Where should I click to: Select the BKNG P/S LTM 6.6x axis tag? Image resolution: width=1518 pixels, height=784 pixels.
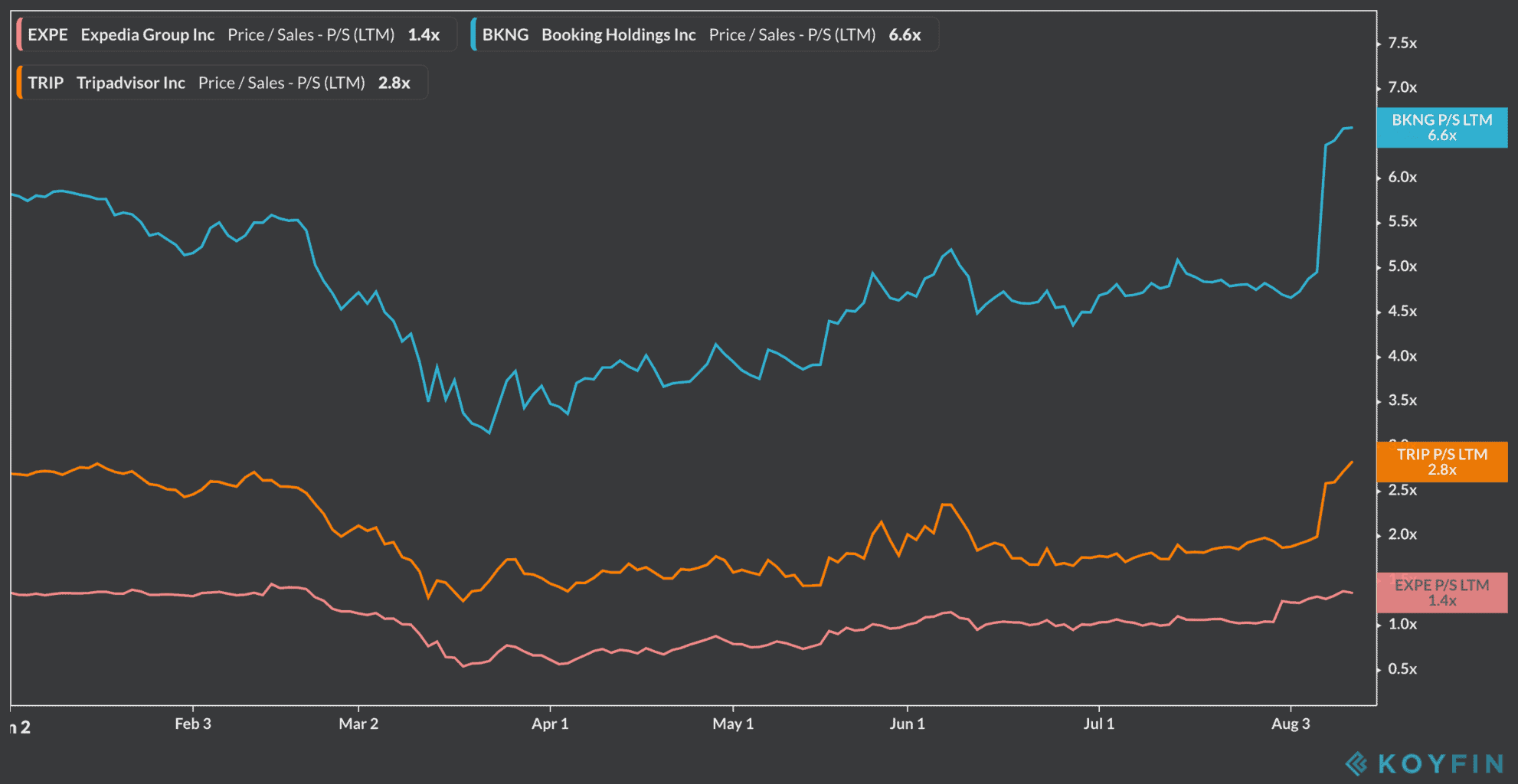tap(1441, 128)
